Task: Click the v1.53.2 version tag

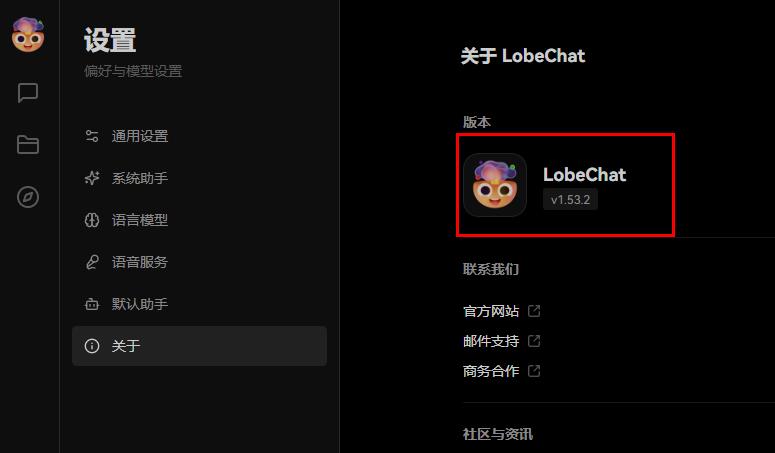Action: tap(570, 200)
